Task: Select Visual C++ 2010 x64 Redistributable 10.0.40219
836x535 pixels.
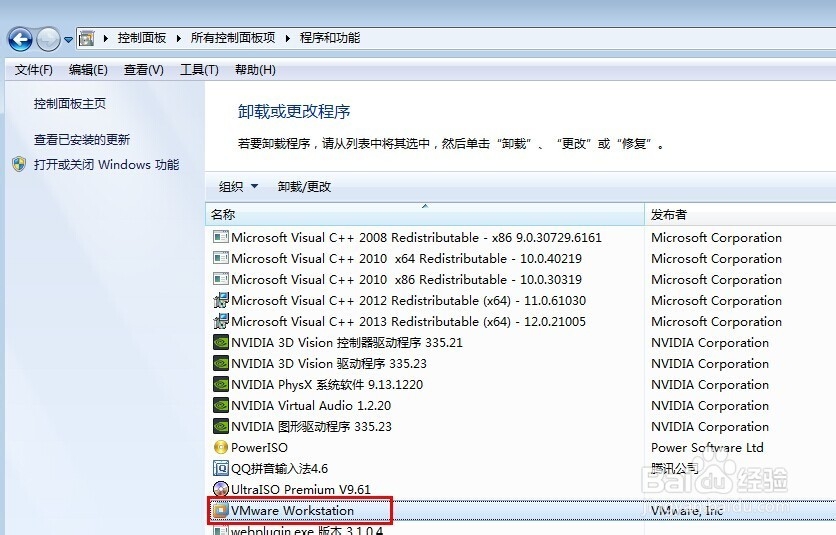Action: point(406,259)
